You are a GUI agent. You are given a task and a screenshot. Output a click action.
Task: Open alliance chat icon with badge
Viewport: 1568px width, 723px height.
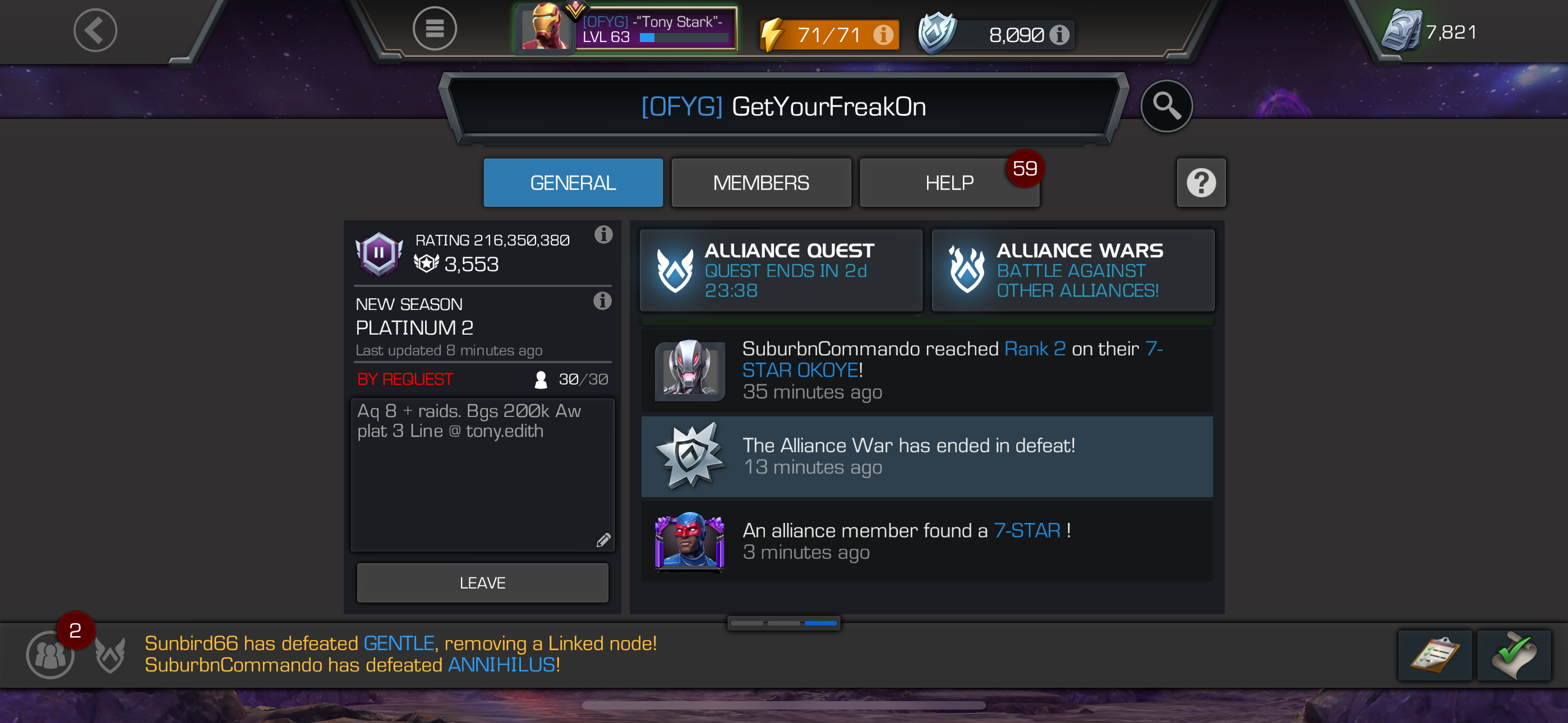pyautogui.click(x=50, y=655)
